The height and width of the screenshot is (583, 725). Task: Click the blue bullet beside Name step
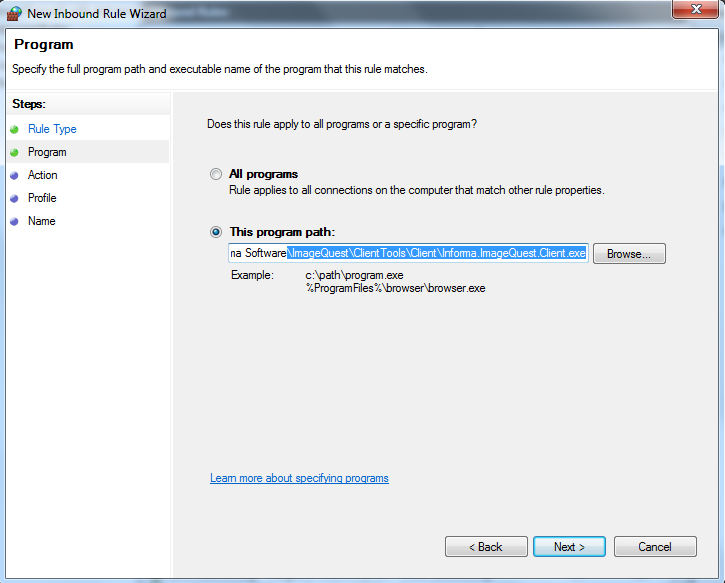click(x=14, y=221)
